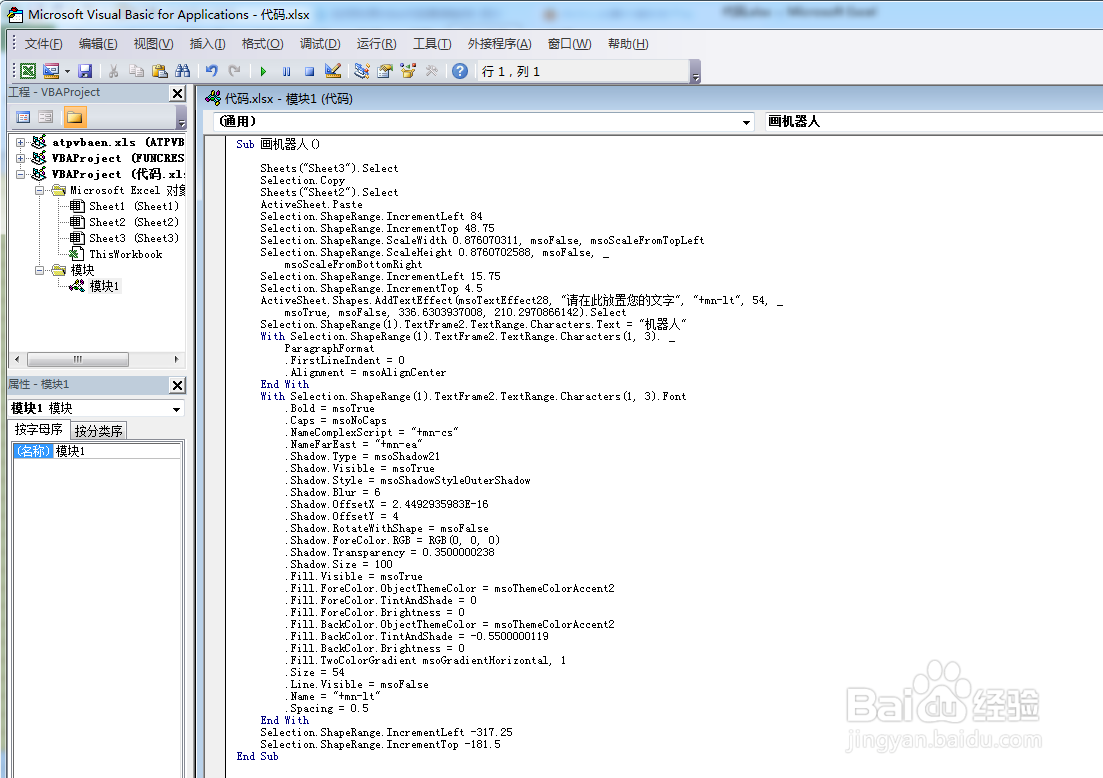Open Find with the binoculars icon
The width and height of the screenshot is (1103, 778).
183,71
